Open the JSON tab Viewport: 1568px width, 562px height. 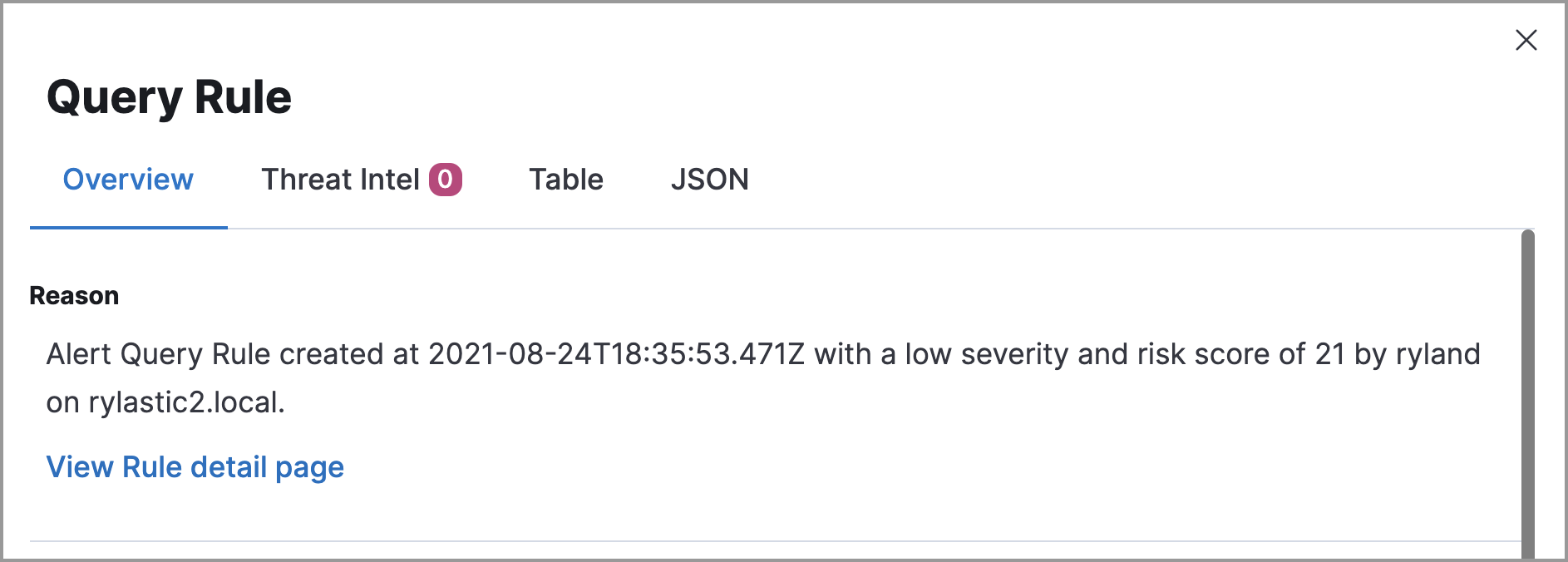click(x=711, y=179)
